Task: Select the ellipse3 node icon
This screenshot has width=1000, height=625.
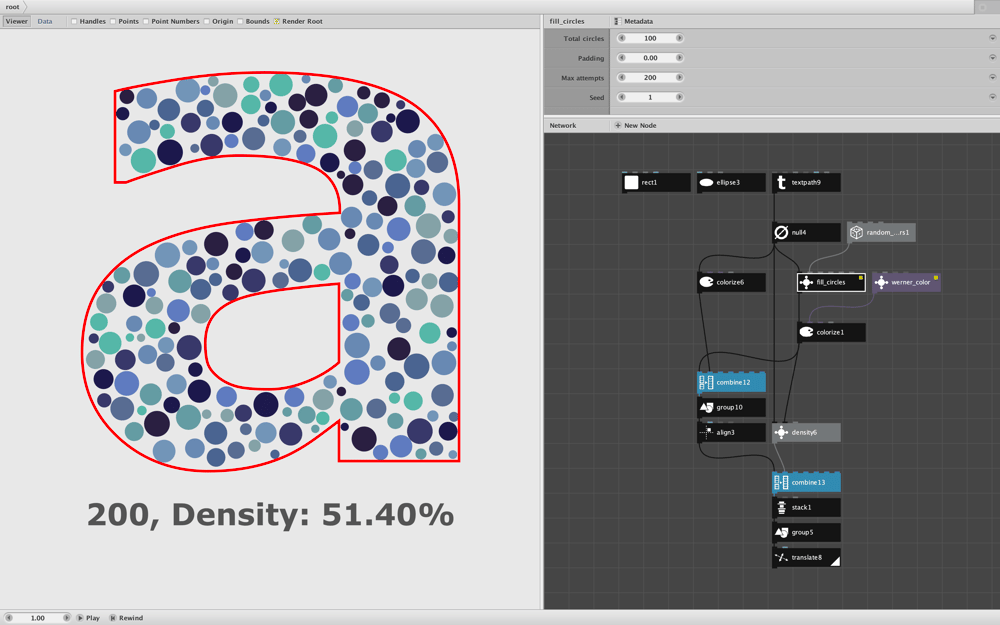Action: pyautogui.click(x=706, y=182)
